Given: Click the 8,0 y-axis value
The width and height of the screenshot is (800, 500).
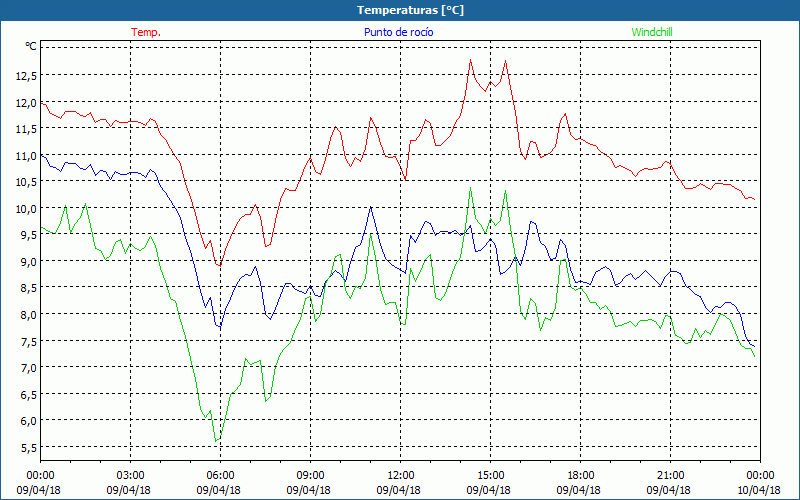Looking at the screenshot, I should (x=29, y=315).
